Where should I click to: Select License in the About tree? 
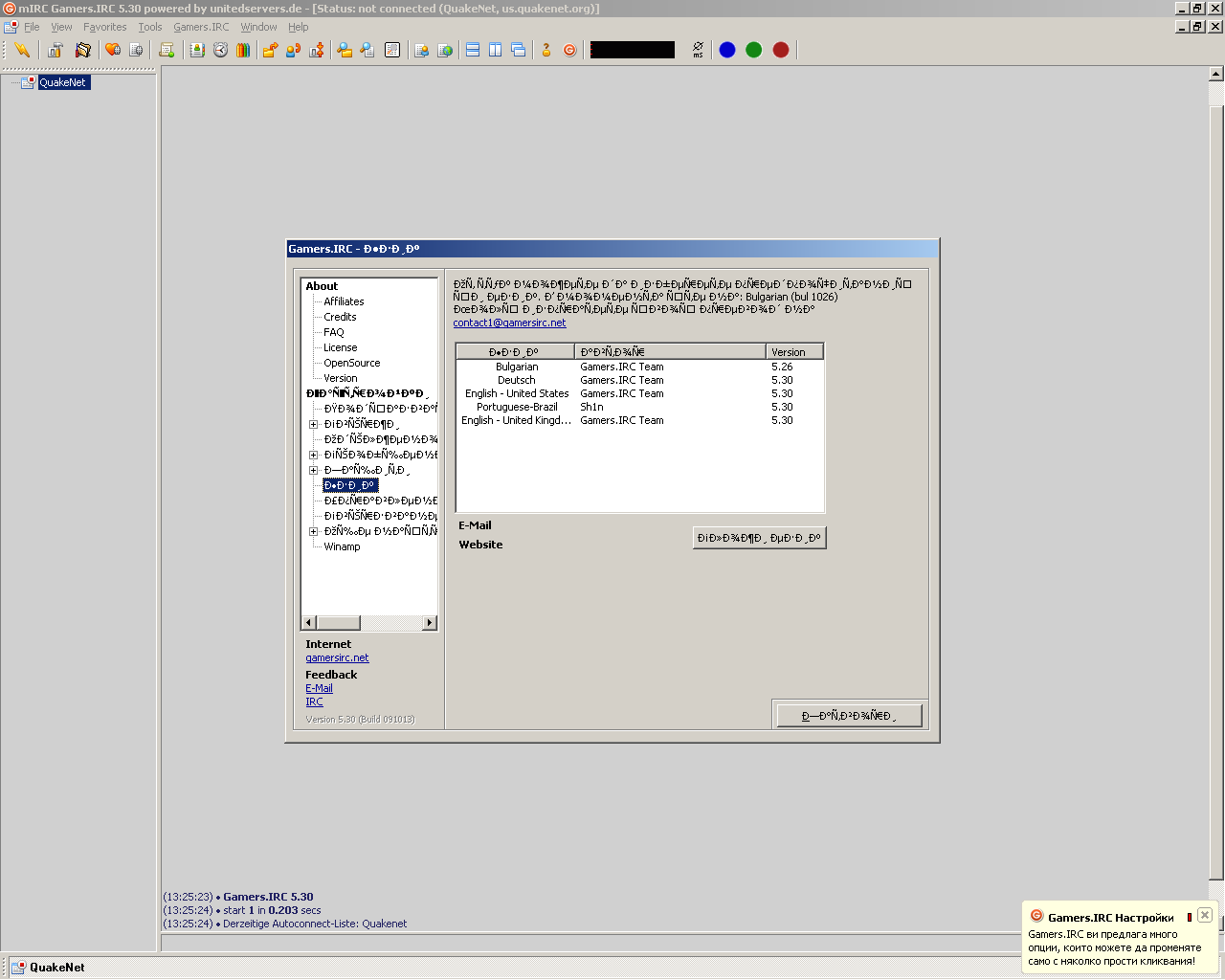pyautogui.click(x=340, y=347)
